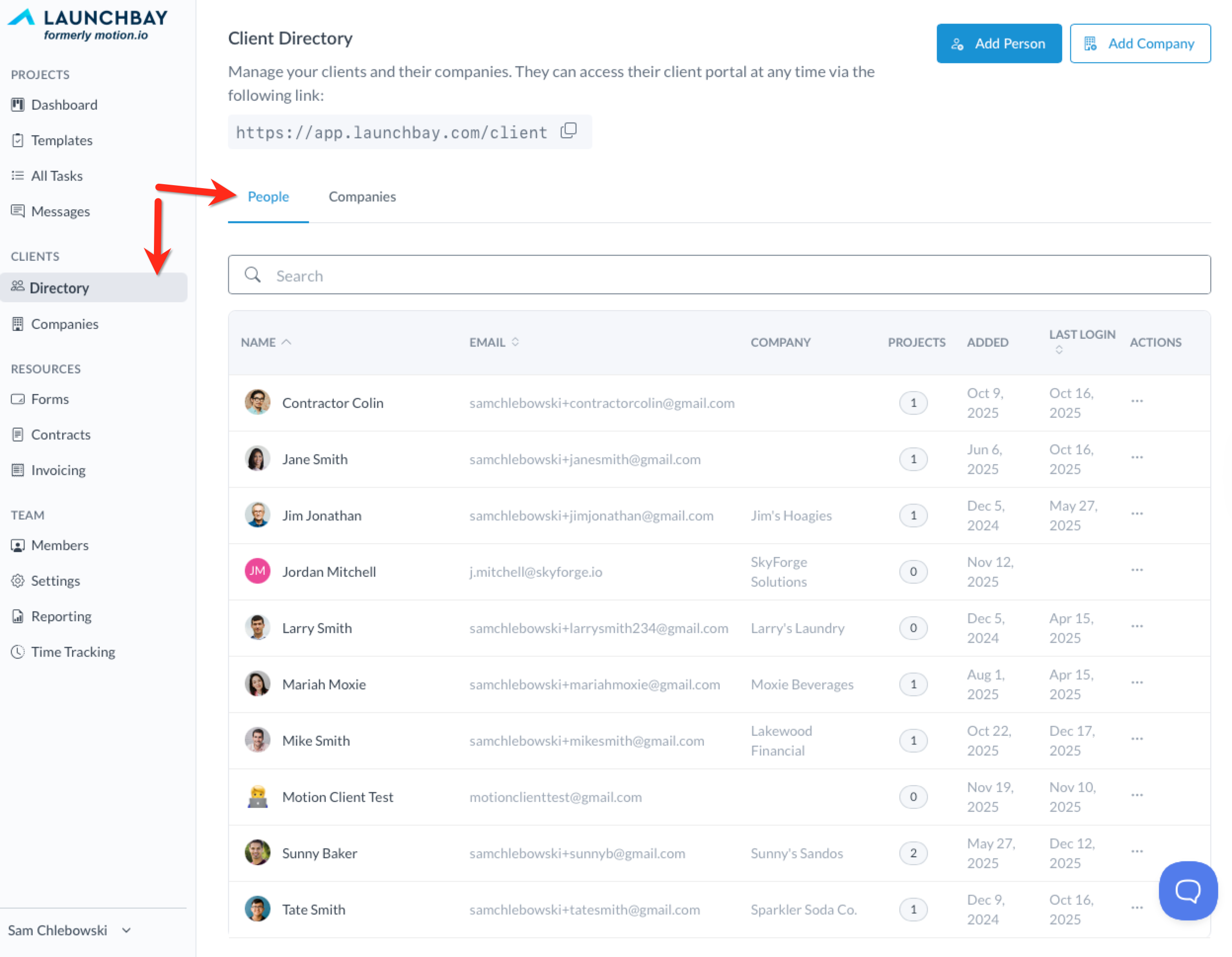Open Dashboard from the sidebar
This screenshot has width=1232, height=957.
[x=64, y=105]
